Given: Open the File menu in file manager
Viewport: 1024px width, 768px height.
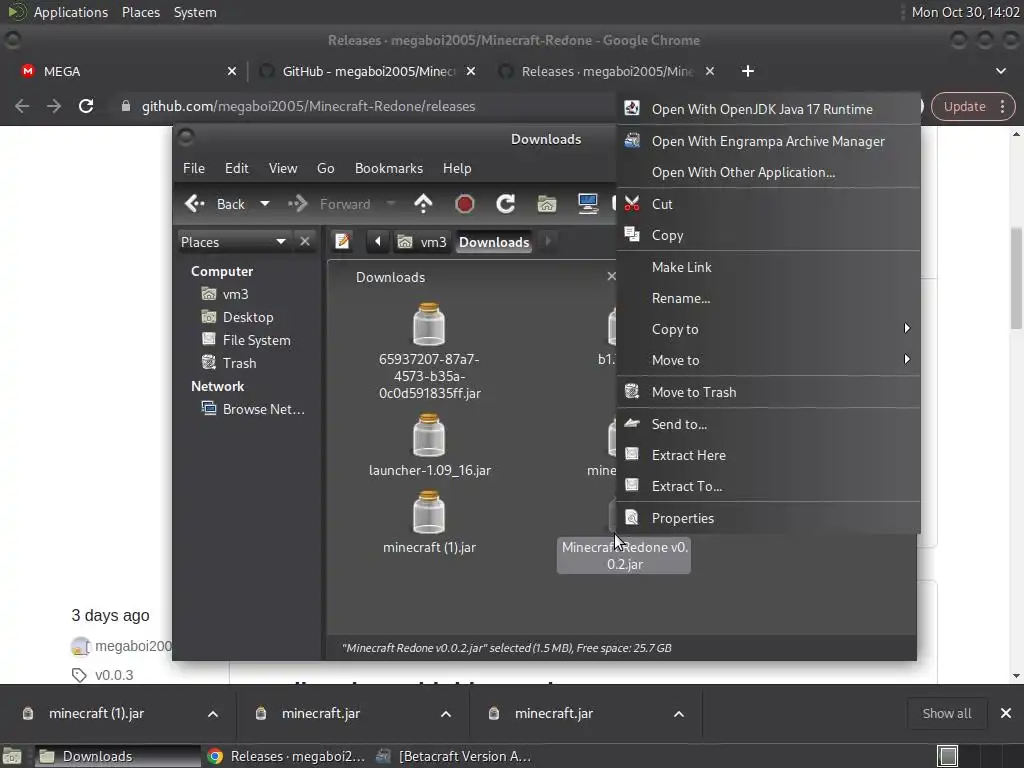Looking at the screenshot, I should tap(194, 168).
